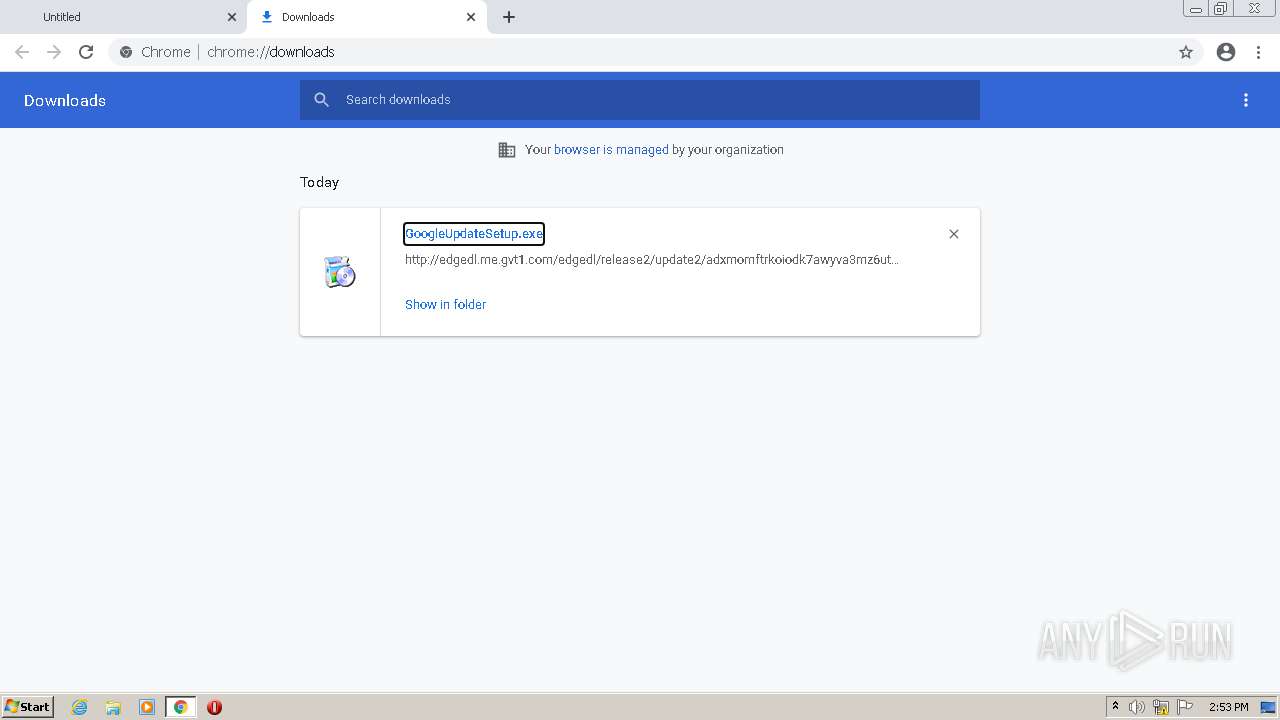Click the Chrome taskbar button
This screenshot has width=1280, height=720.
click(x=181, y=707)
